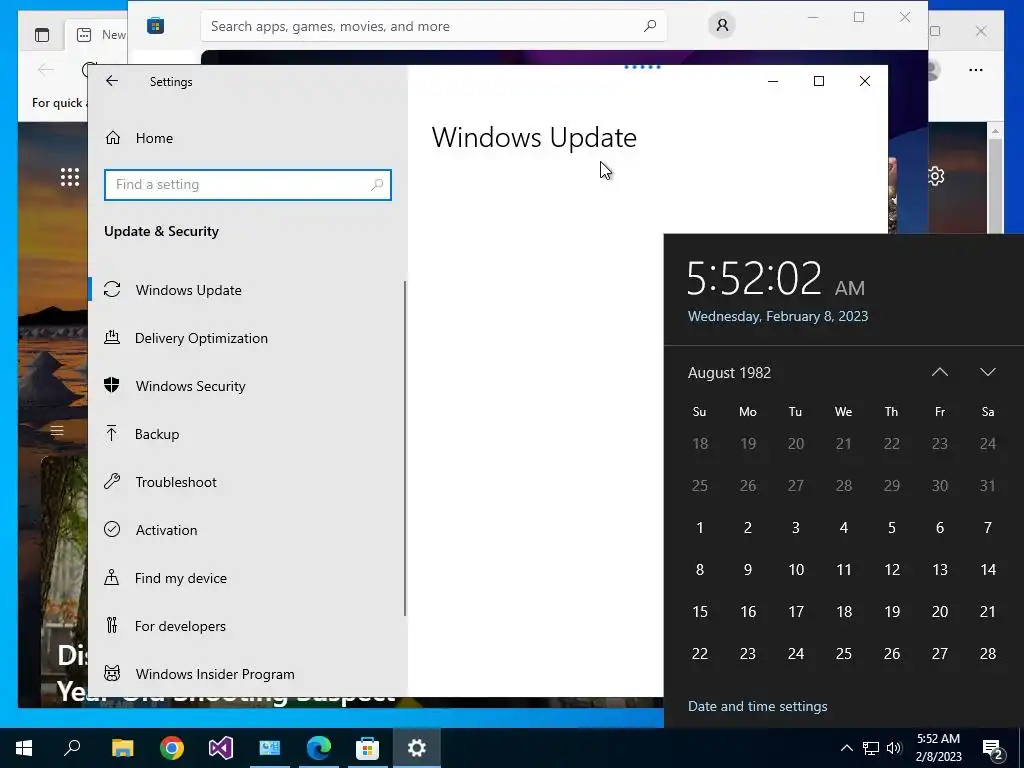
Task: Select August 10 in the calendar
Action: [x=795, y=569]
